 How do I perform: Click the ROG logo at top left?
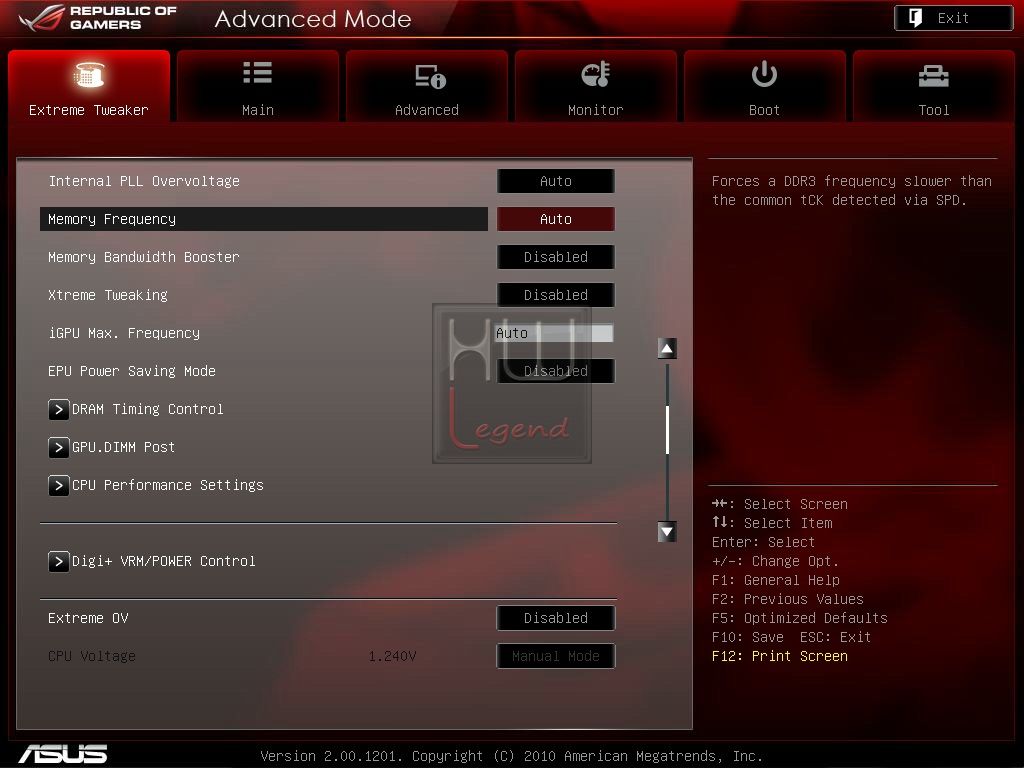(x=98, y=18)
